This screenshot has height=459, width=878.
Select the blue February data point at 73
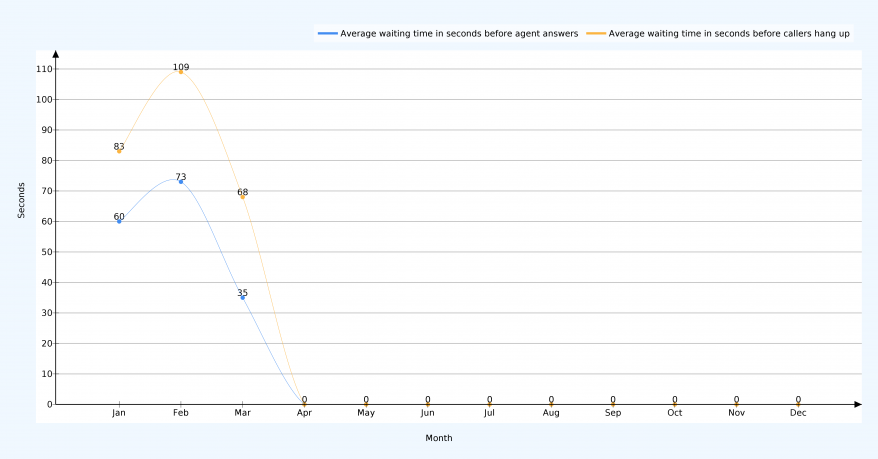[181, 181]
